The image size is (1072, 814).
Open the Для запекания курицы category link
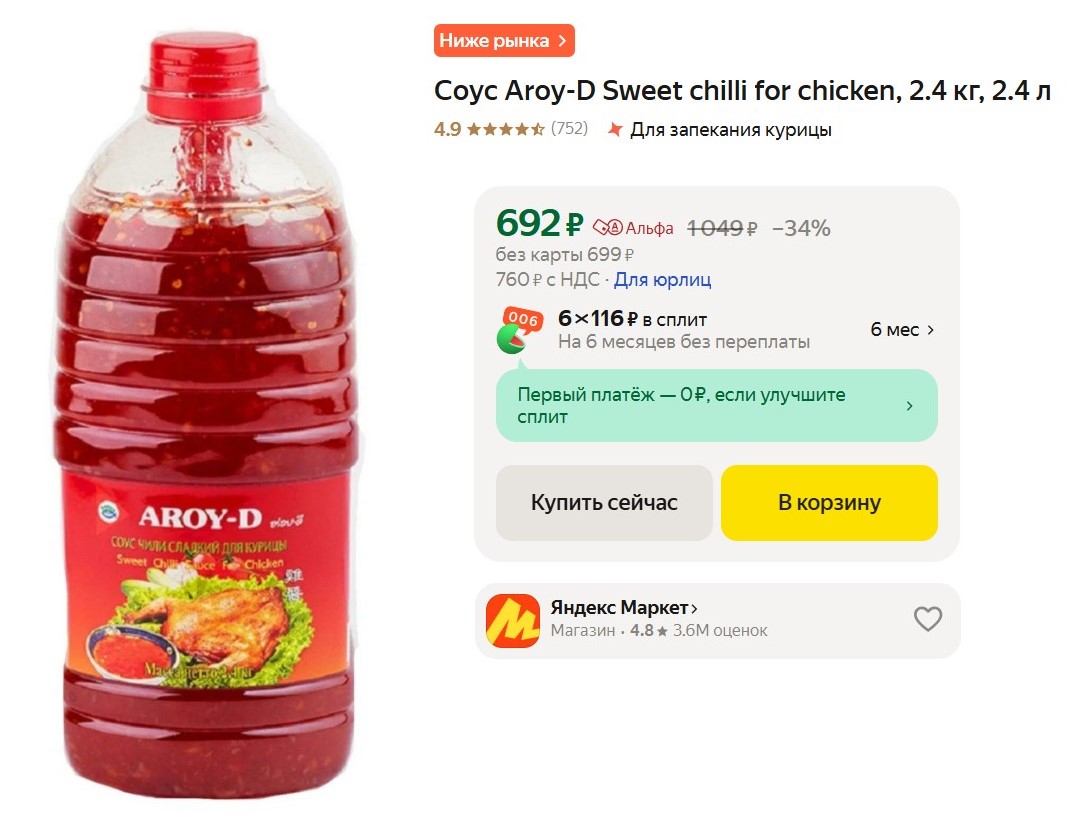coord(730,130)
